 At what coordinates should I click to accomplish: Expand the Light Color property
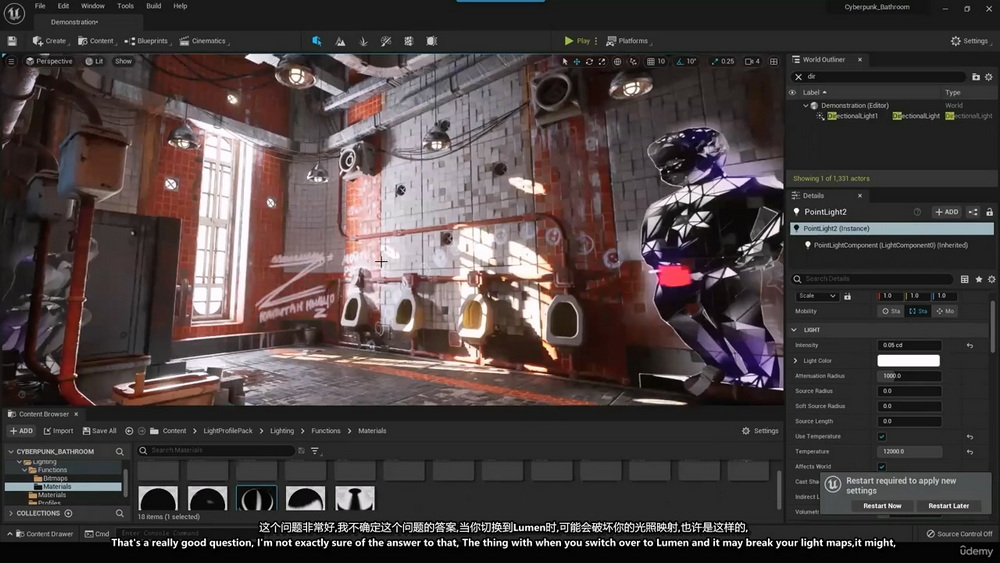point(795,361)
